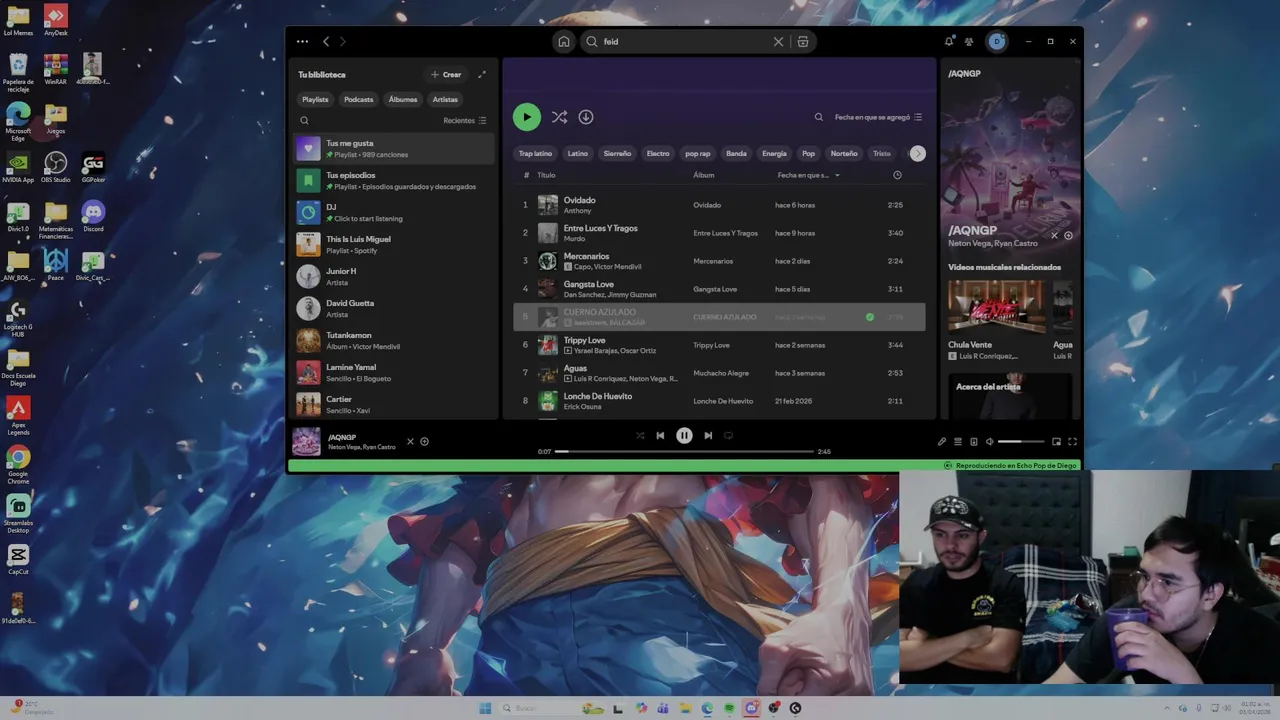The width and height of the screenshot is (1280, 720).
Task: Open the Recientes sort dropdown
Action: click(x=465, y=121)
